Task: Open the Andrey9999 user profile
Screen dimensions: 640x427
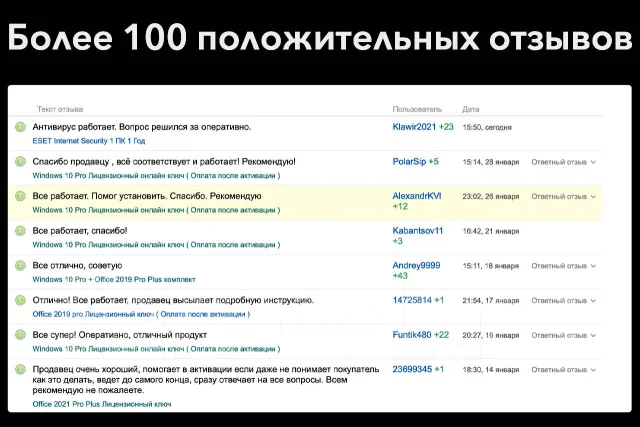Action: coord(416,265)
